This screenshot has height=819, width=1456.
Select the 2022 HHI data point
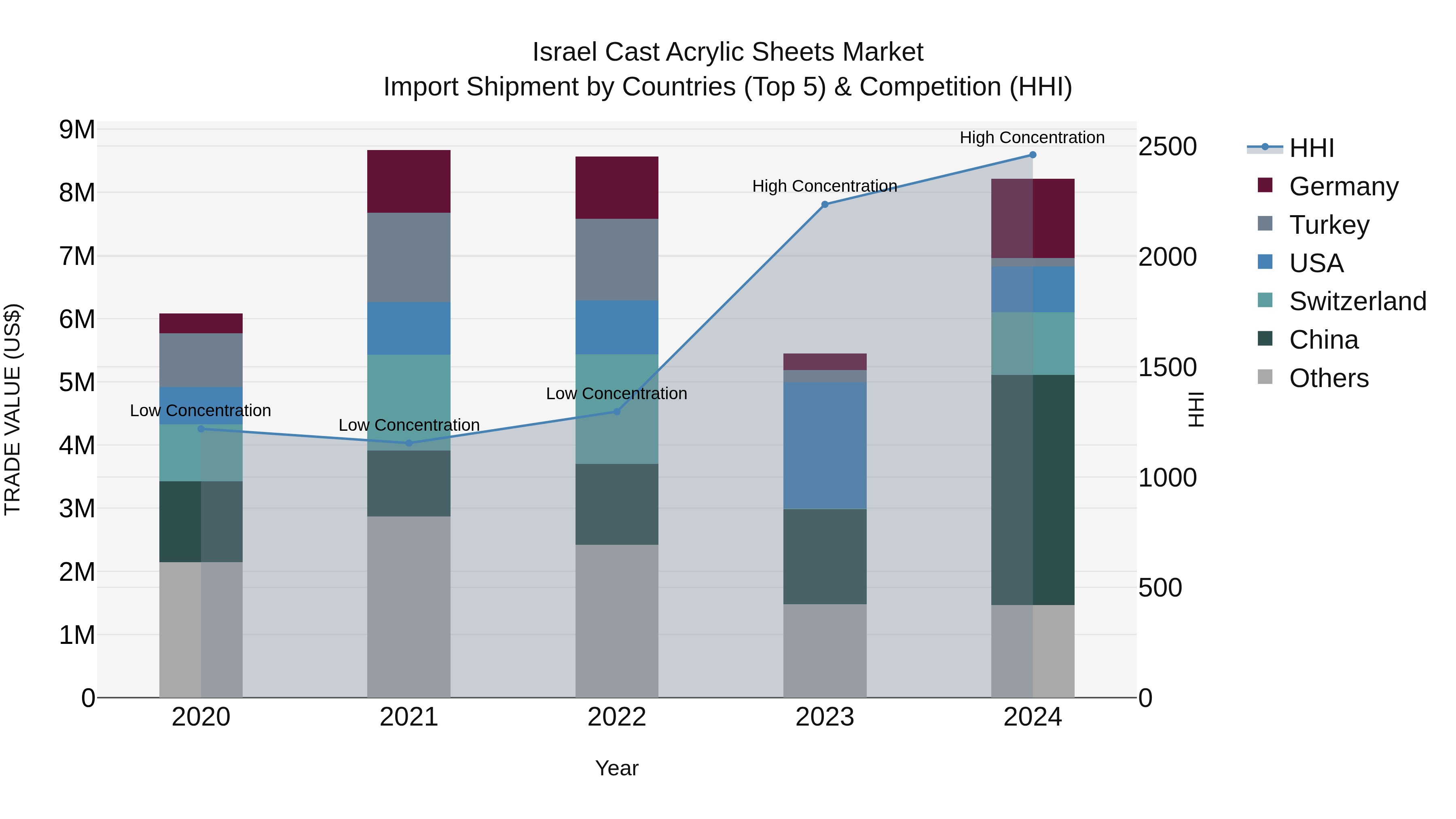pyautogui.click(x=617, y=411)
